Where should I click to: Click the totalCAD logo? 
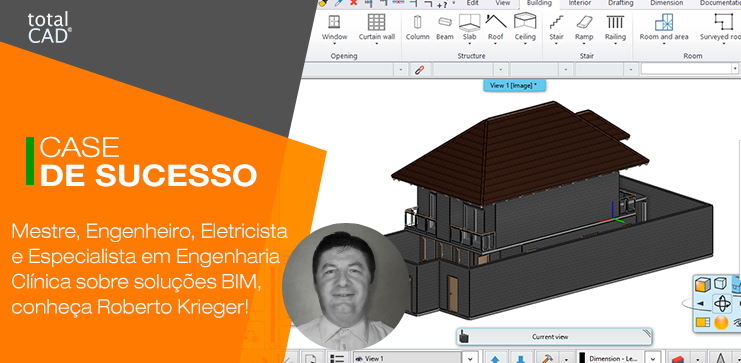[49, 27]
